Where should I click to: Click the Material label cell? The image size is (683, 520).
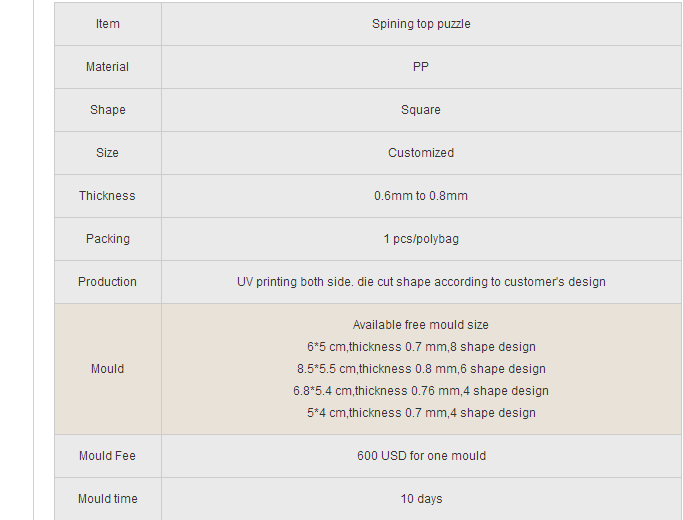pos(108,67)
